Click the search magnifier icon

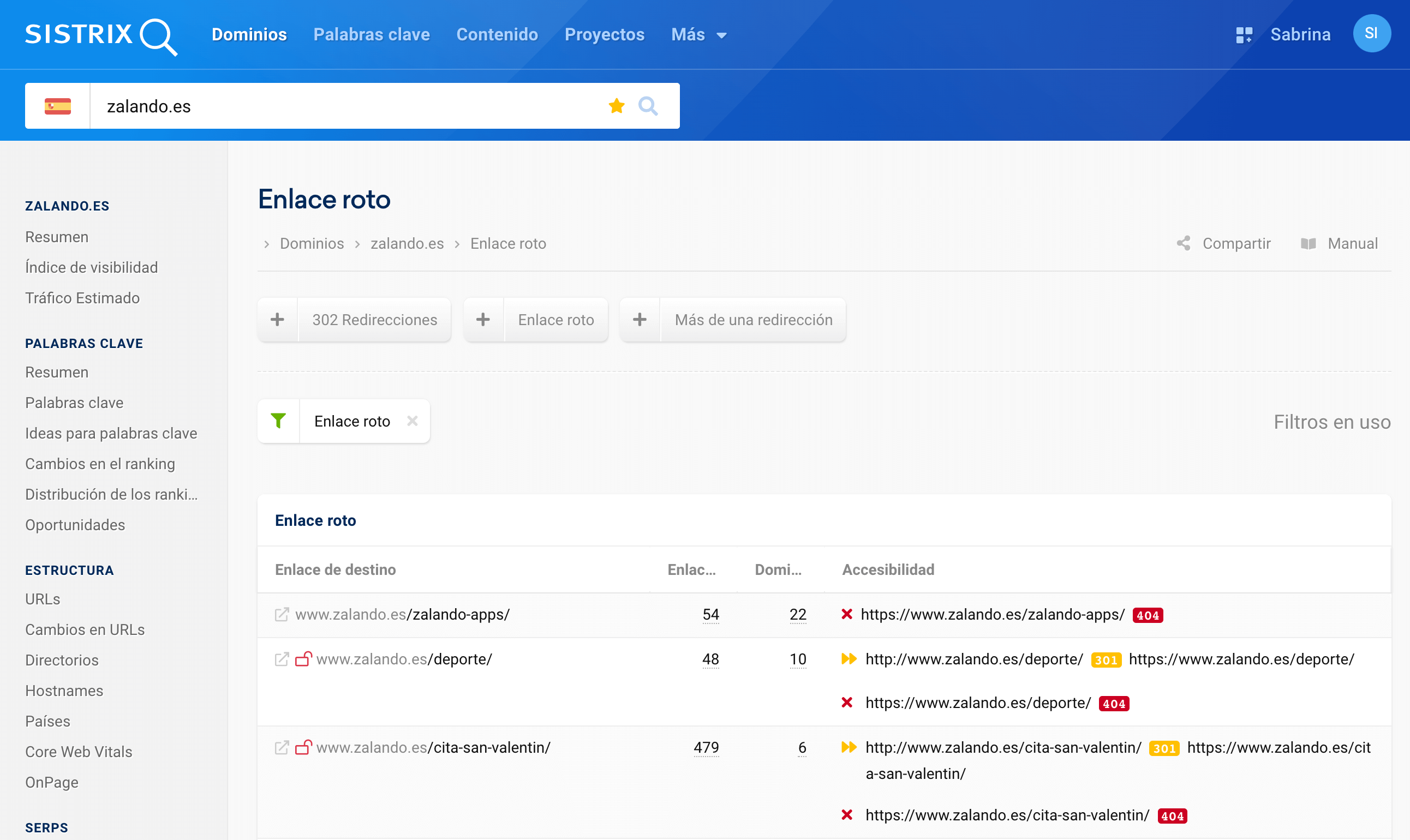point(648,106)
